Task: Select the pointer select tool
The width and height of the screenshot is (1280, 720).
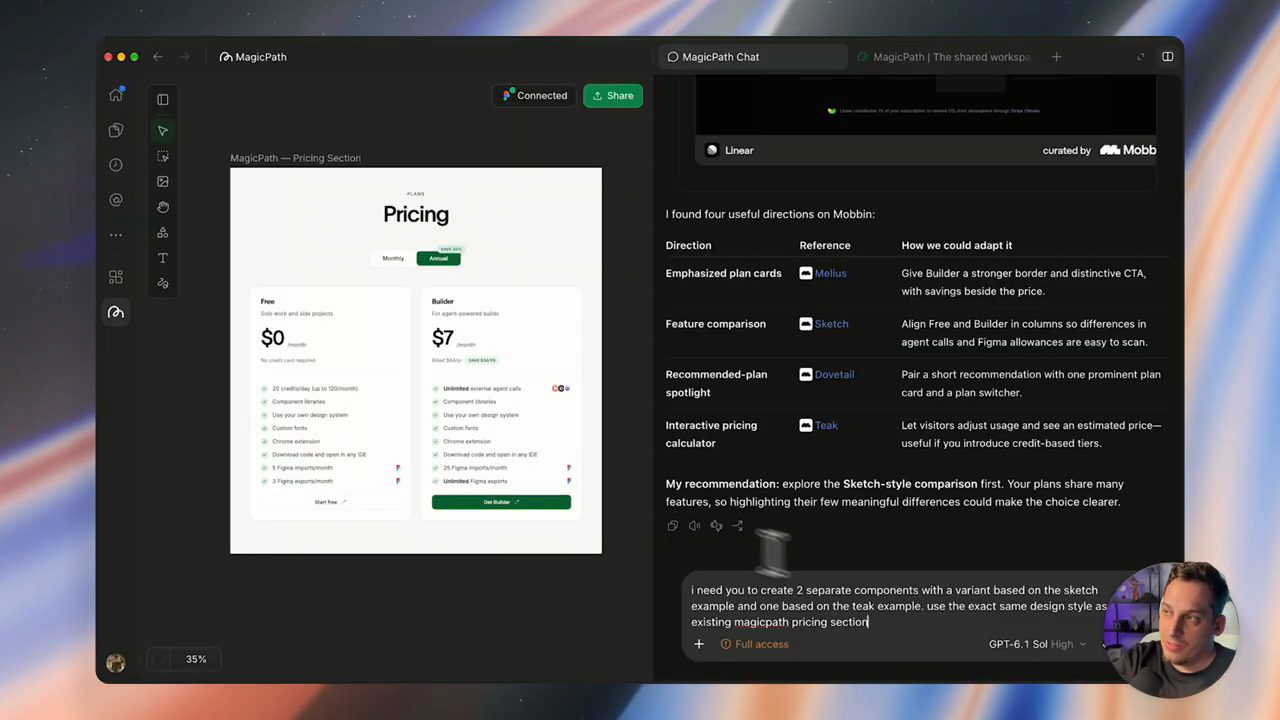Action: pos(163,131)
